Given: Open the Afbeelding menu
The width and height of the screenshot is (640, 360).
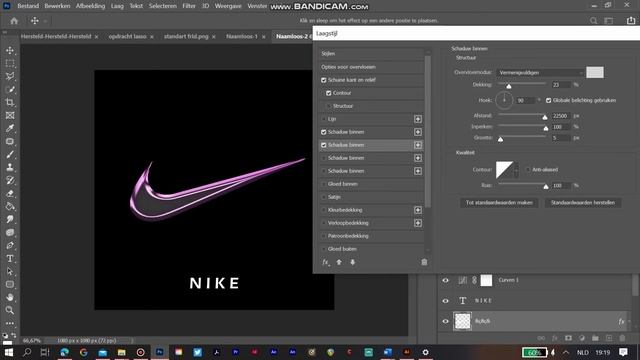Looking at the screenshot, I should (90, 6).
